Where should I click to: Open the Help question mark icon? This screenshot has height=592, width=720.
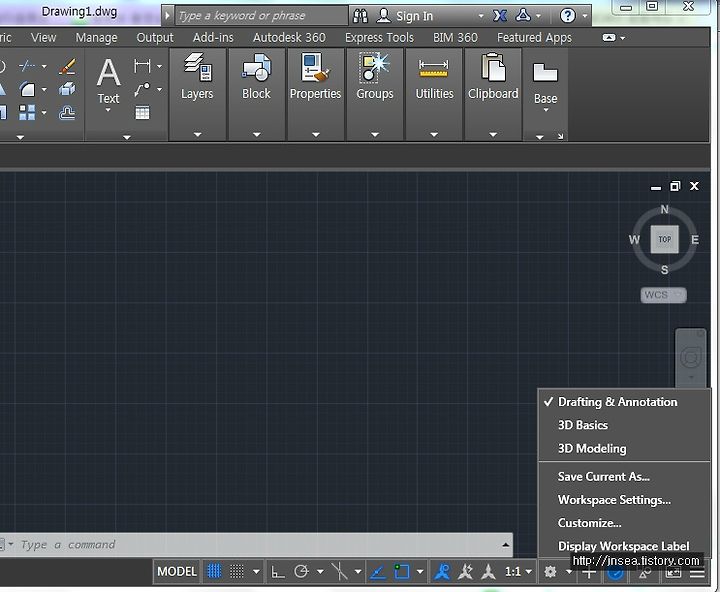pyautogui.click(x=568, y=16)
